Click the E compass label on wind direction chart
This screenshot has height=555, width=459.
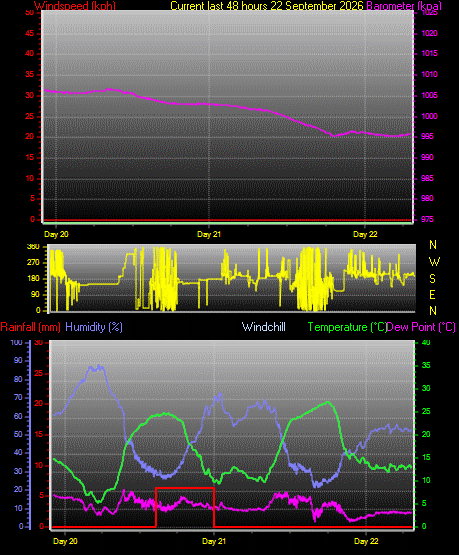[432, 294]
